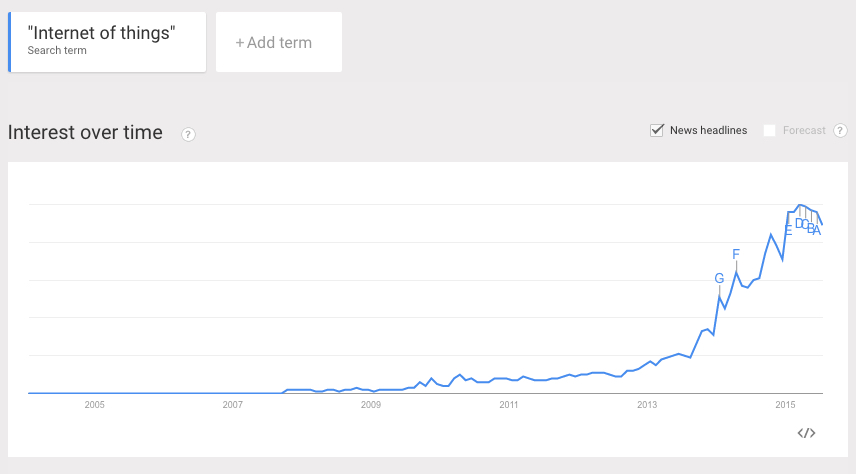This screenshot has height=474, width=856.
Task: Open news headline marker E on chart
Action: coord(788,230)
